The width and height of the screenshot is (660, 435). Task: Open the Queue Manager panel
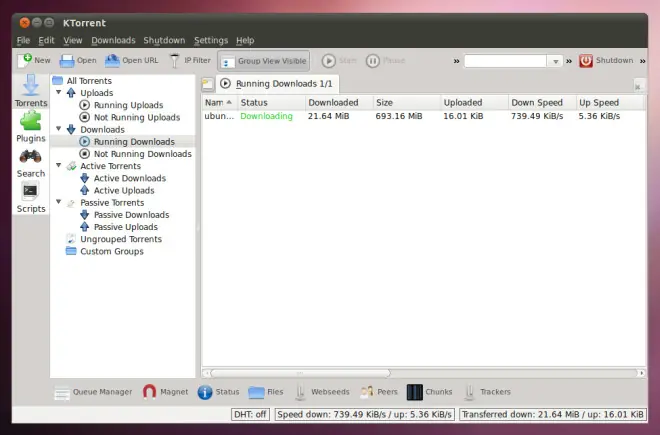pyautogui.click(x=93, y=392)
